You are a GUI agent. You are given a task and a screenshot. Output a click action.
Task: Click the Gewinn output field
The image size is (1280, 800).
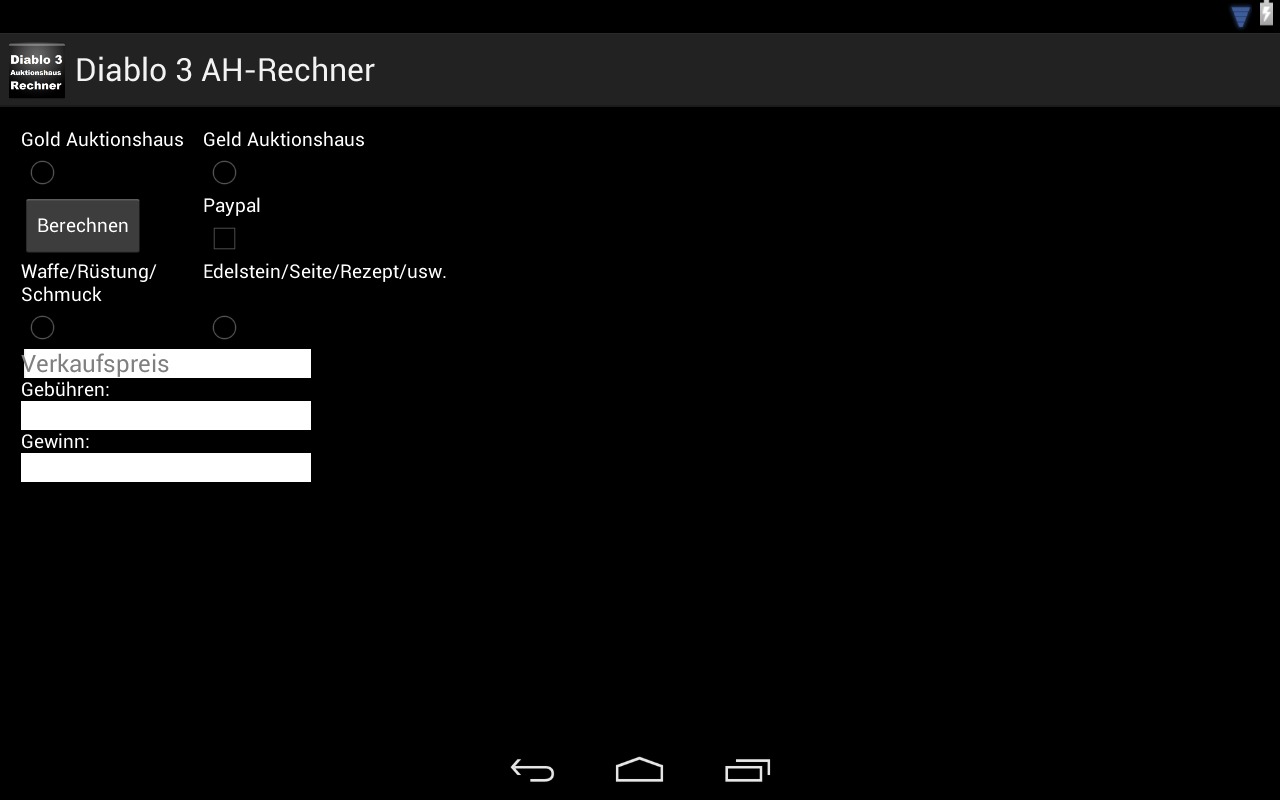[x=166, y=467]
